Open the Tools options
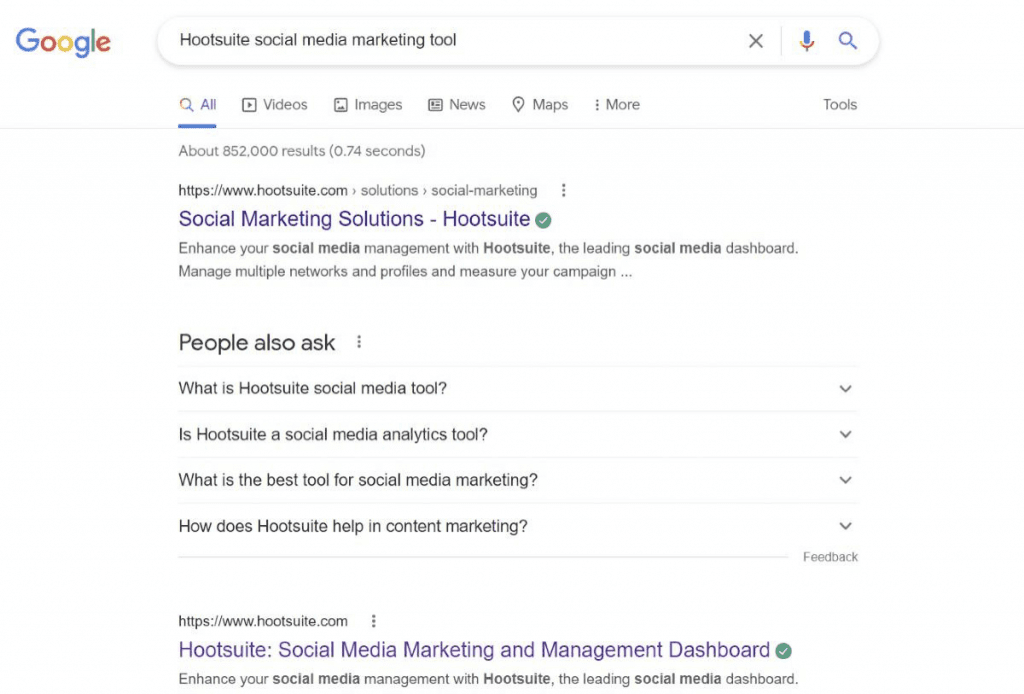 [839, 104]
